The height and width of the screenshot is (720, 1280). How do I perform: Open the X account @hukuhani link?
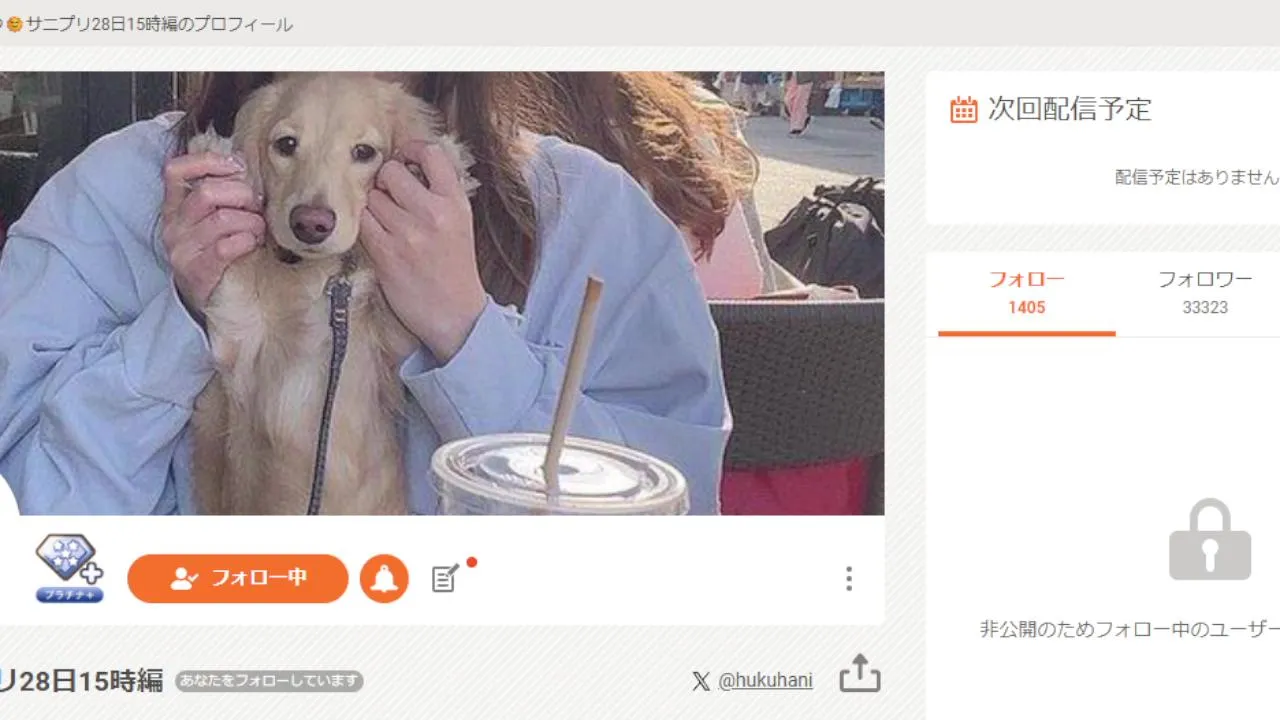tap(765, 681)
